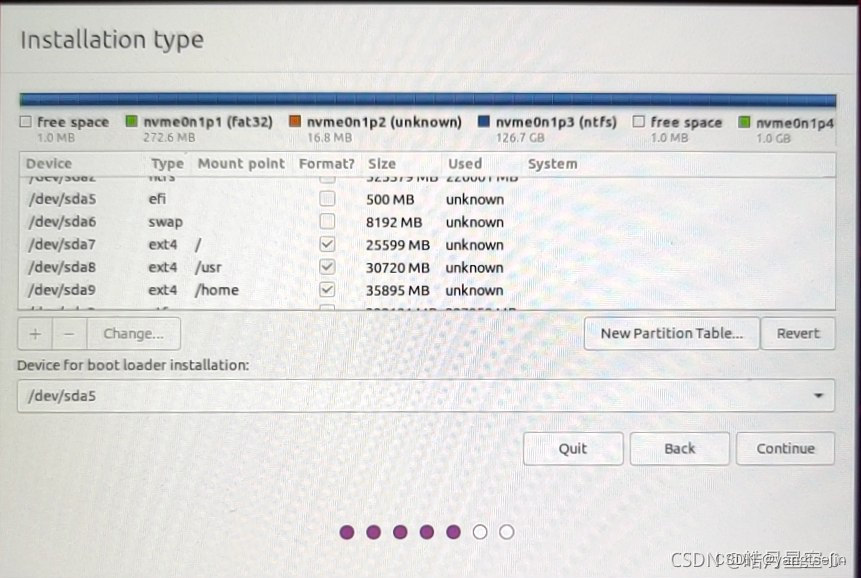Click the 35895 MB size cell

pyautogui.click(x=398, y=290)
